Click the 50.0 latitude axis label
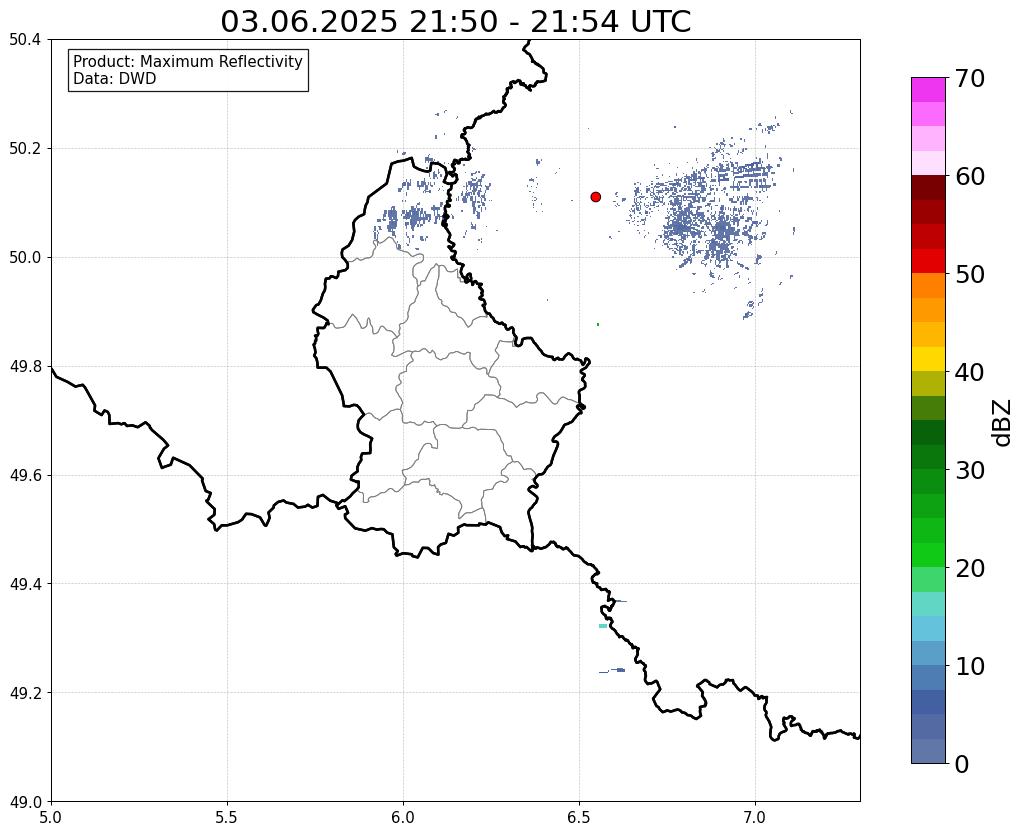The image size is (1023, 834). click(25, 258)
